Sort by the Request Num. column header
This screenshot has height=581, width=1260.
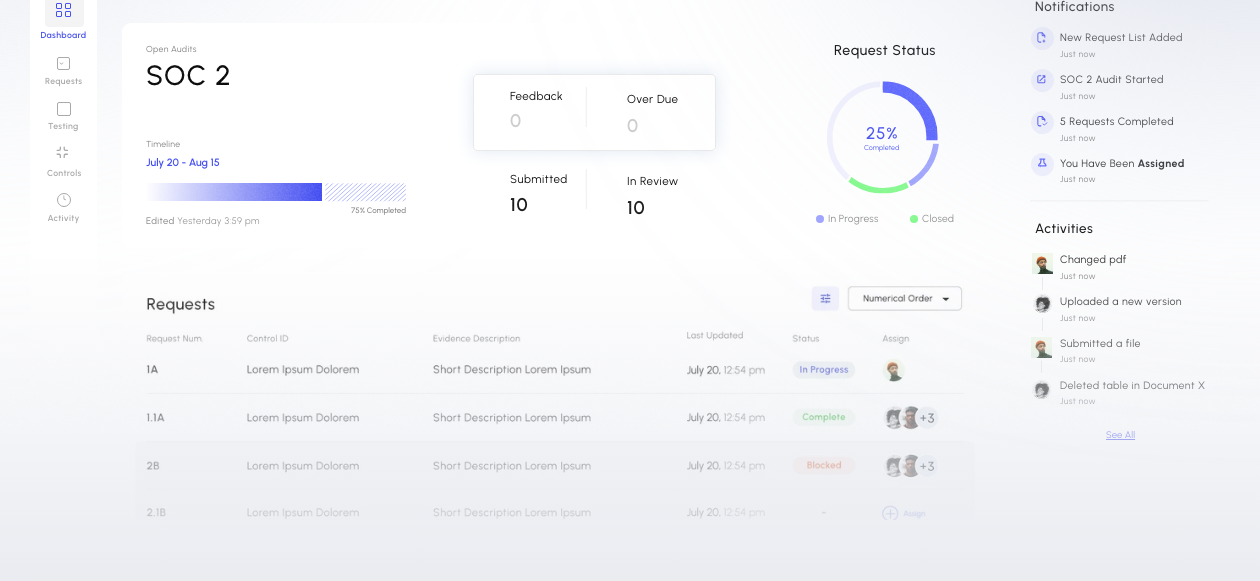pyautogui.click(x=174, y=339)
